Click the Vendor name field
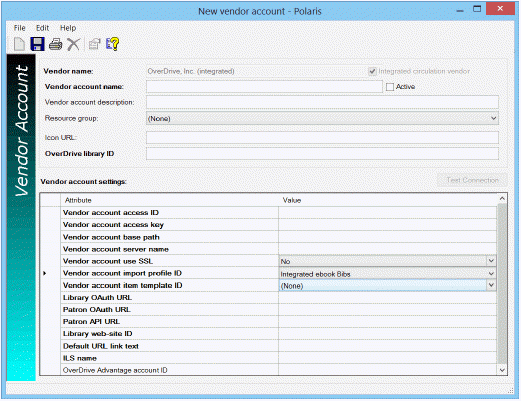 (256, 71)
